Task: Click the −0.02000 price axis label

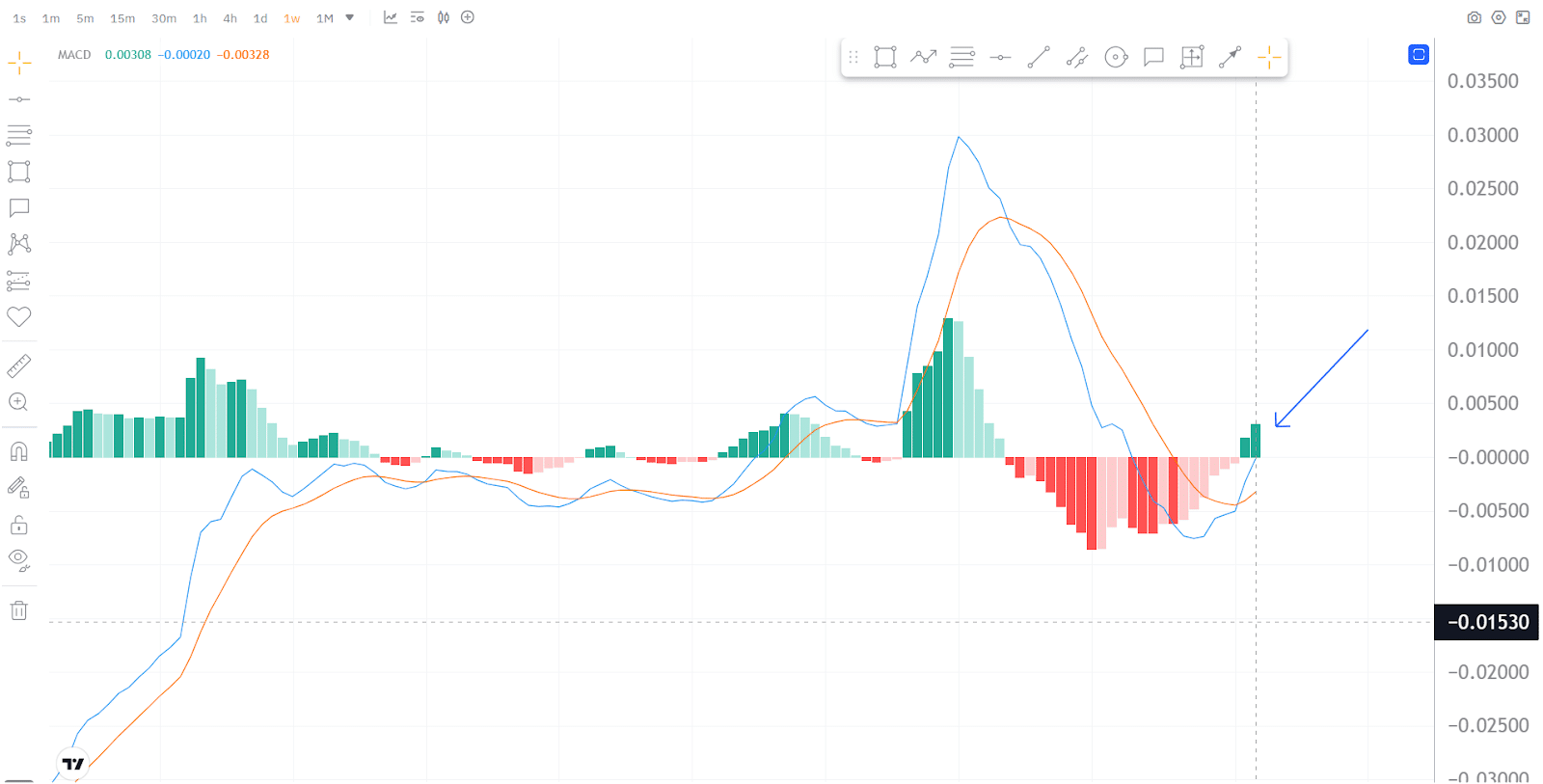Action: click(1488, 672)
